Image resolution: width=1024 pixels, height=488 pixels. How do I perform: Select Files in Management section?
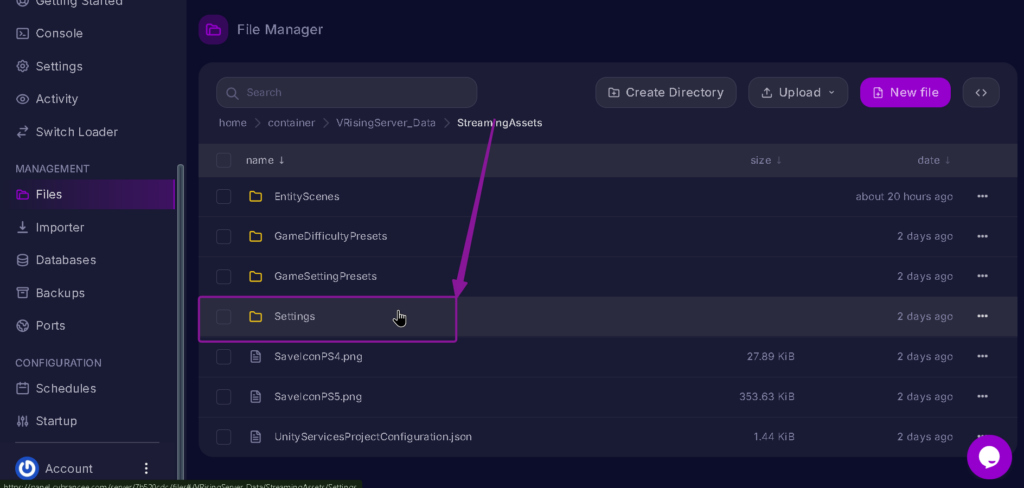[x=88, y=194]
